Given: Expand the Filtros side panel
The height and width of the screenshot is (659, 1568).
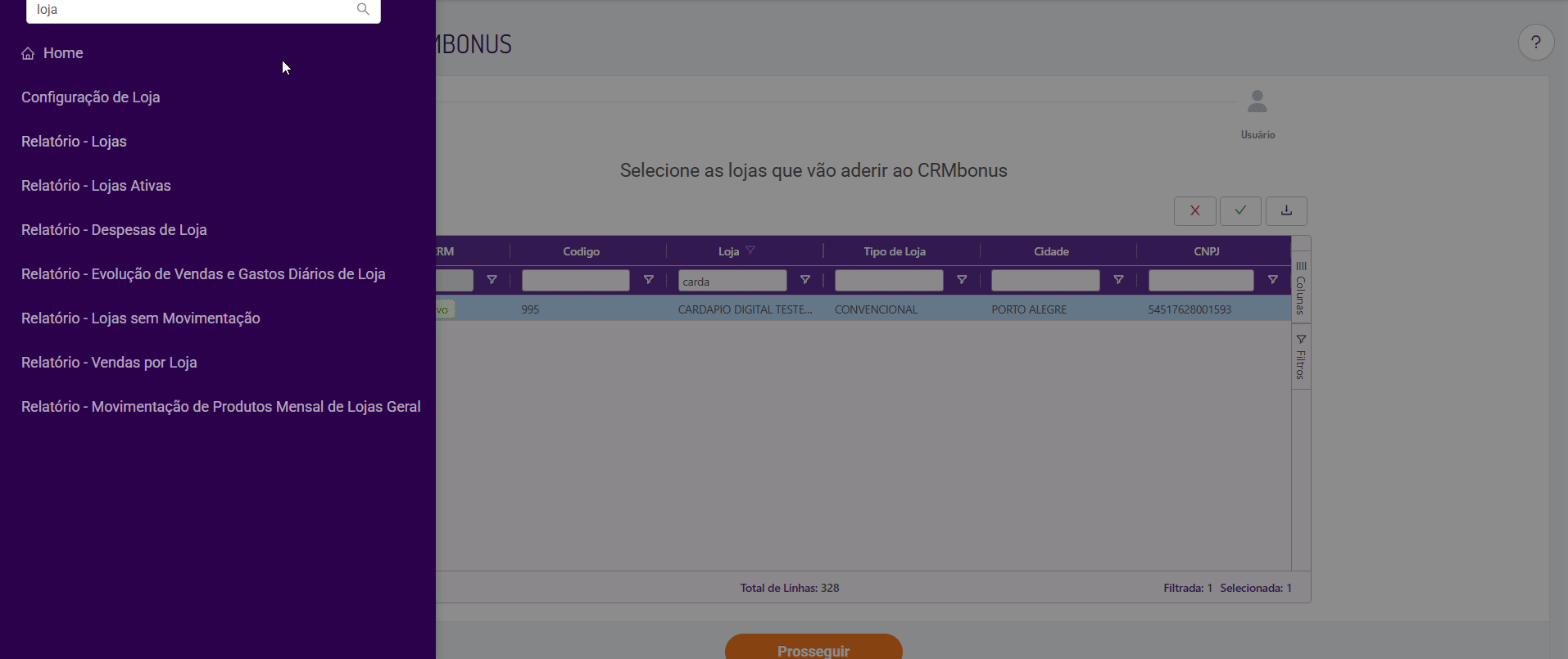Looking at the screenshot, I should coord(1301,357).
